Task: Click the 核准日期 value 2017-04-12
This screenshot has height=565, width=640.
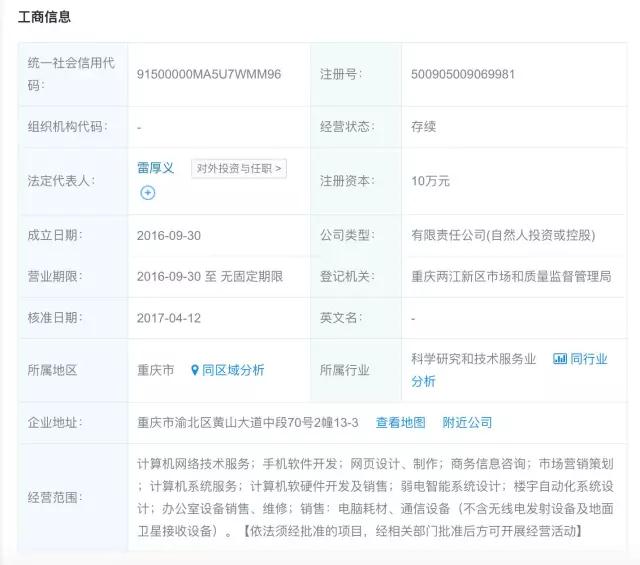Action: coord(169,318)
